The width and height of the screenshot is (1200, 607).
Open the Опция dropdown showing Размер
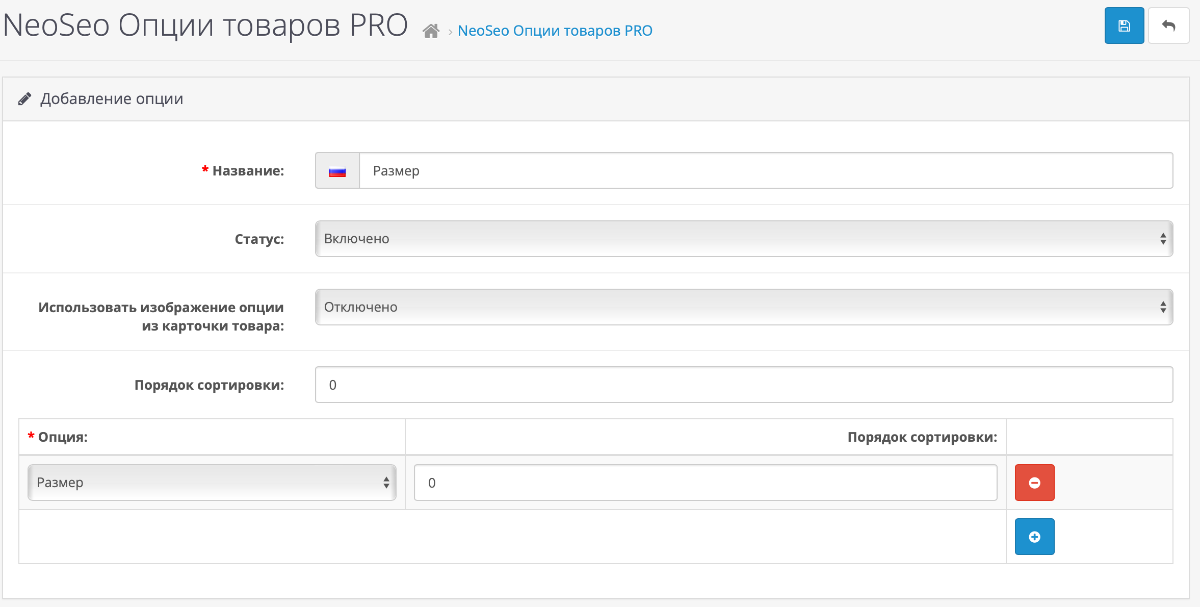click(x=212, y=482)
